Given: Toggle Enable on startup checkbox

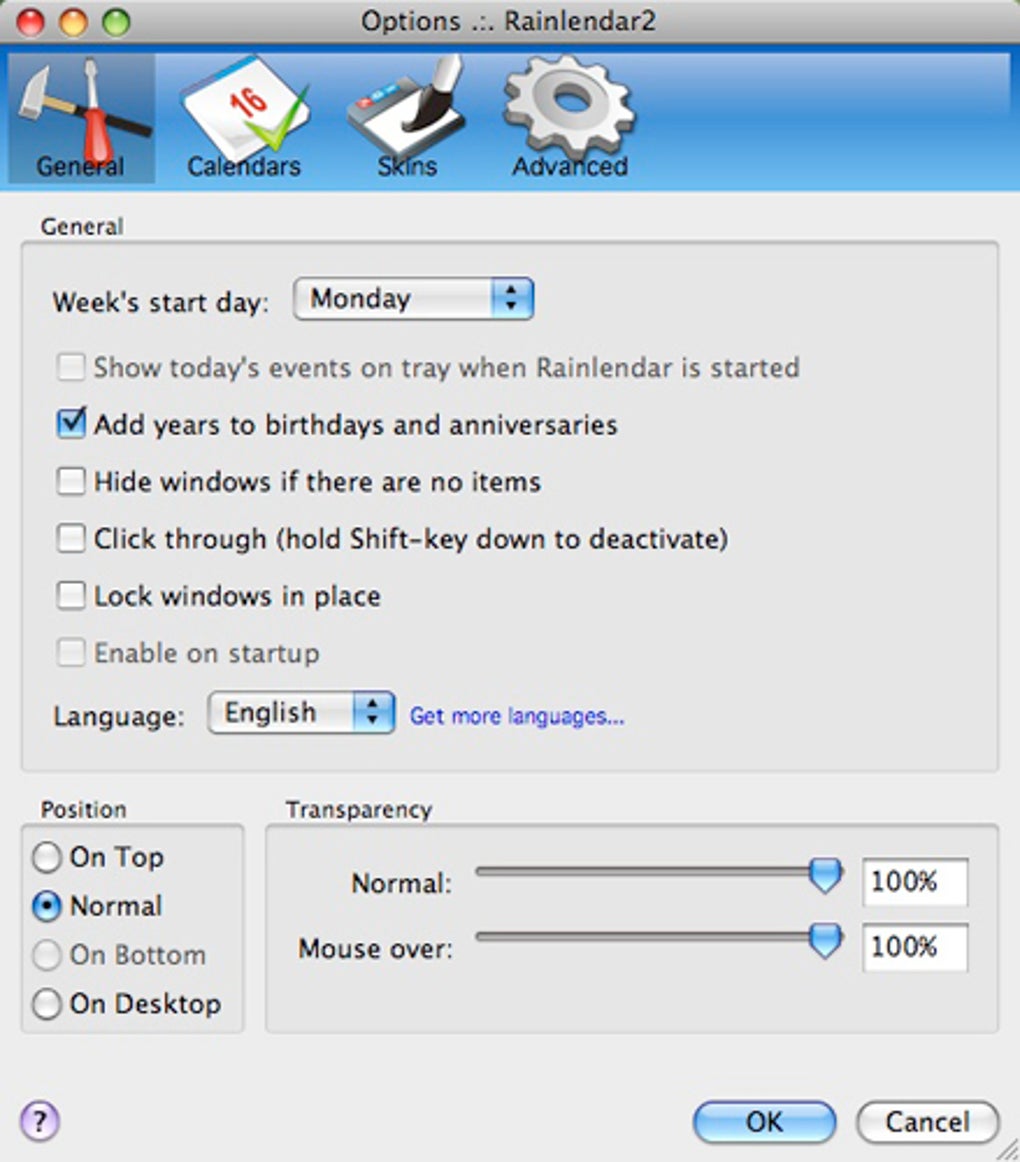Looking at the screenshot, I should point(71,653).
